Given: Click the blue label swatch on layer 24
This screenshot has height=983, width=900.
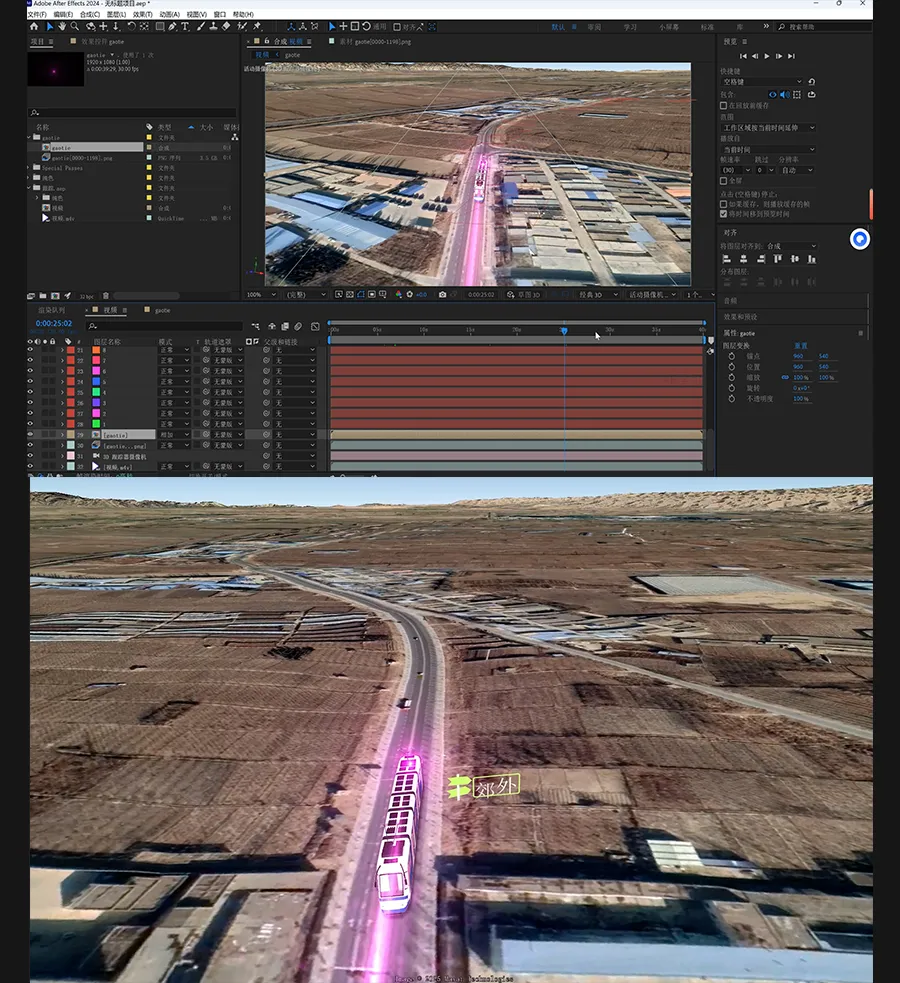Looking at the screenshot, I should (96, 381).
